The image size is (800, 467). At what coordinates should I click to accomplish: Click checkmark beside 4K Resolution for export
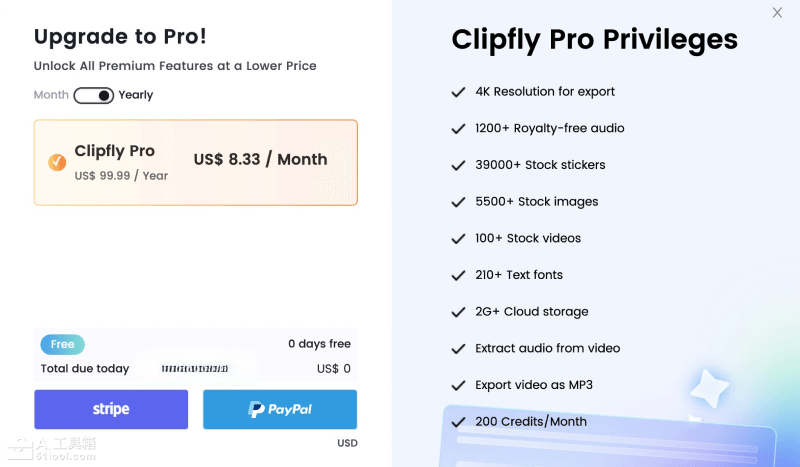pyautogui.click(x=458, y=92)
